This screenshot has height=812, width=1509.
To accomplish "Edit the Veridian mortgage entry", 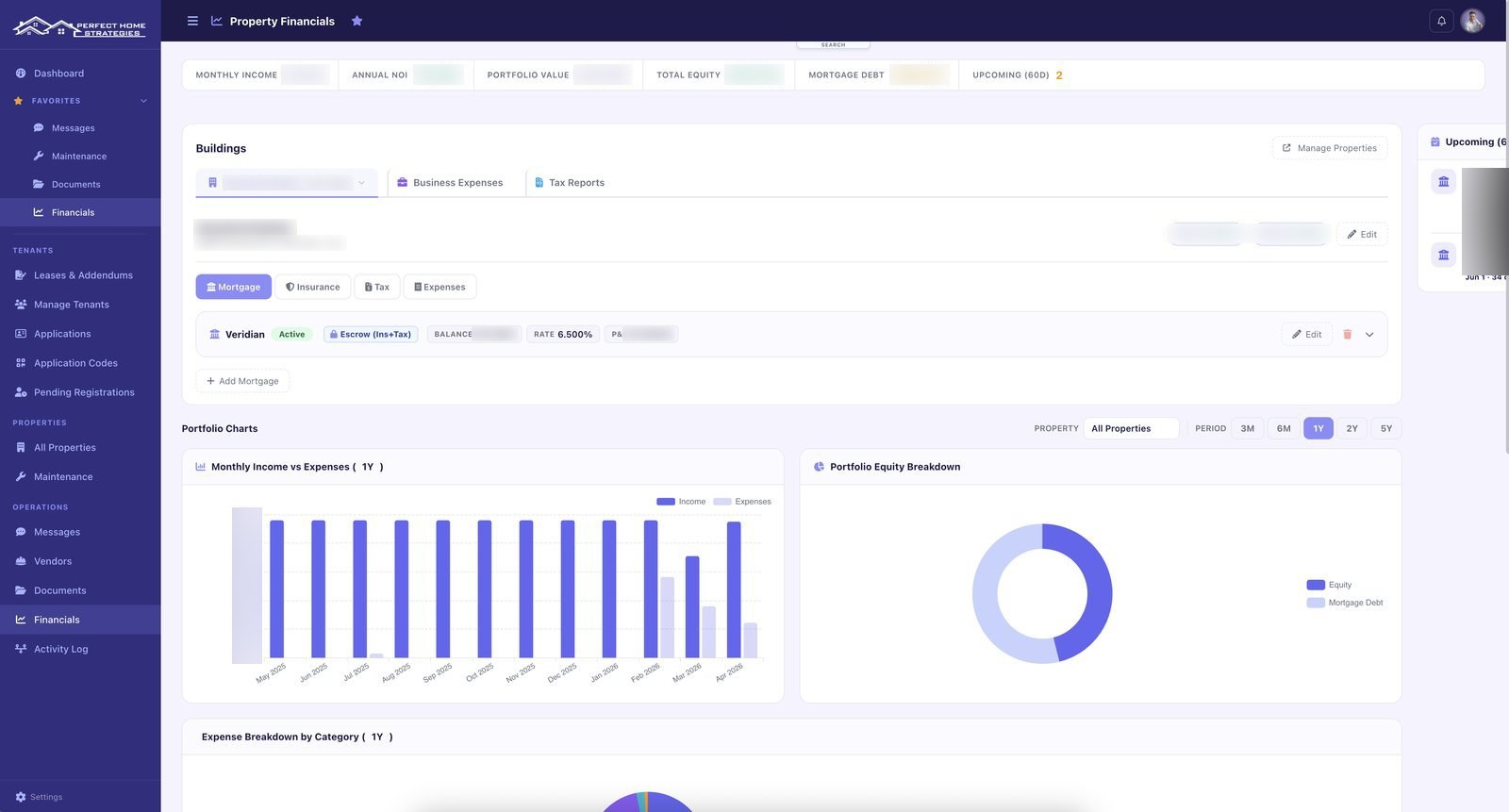I will point(1307,334).
